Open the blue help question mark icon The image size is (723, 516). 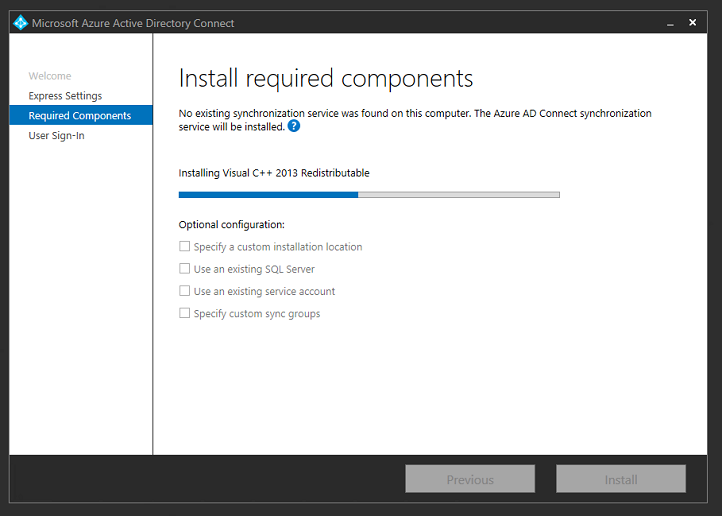[294, 127]
